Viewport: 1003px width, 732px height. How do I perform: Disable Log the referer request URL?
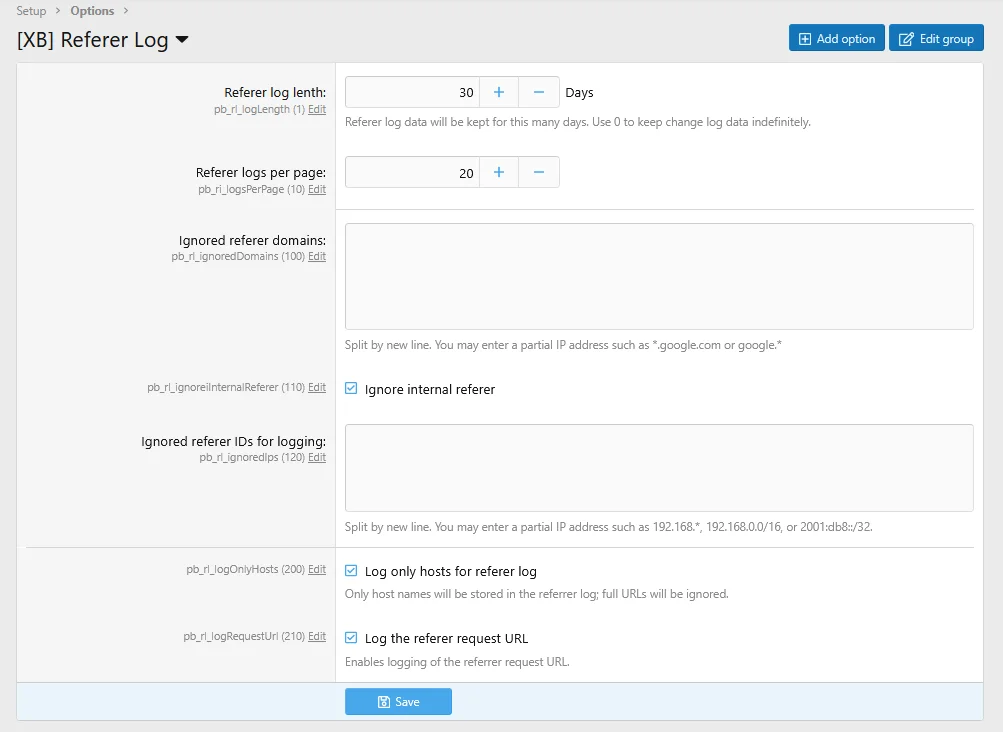tap(351, 638)
